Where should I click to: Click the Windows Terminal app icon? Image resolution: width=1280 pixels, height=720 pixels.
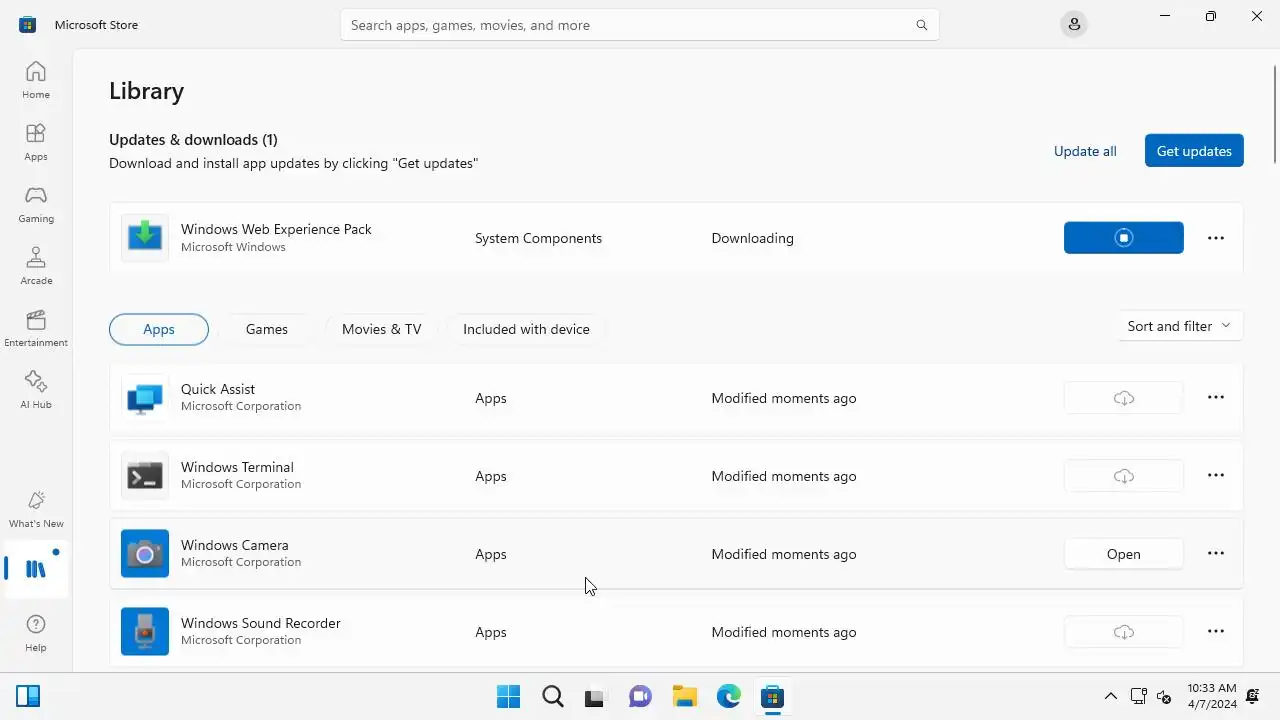[145, 475]
